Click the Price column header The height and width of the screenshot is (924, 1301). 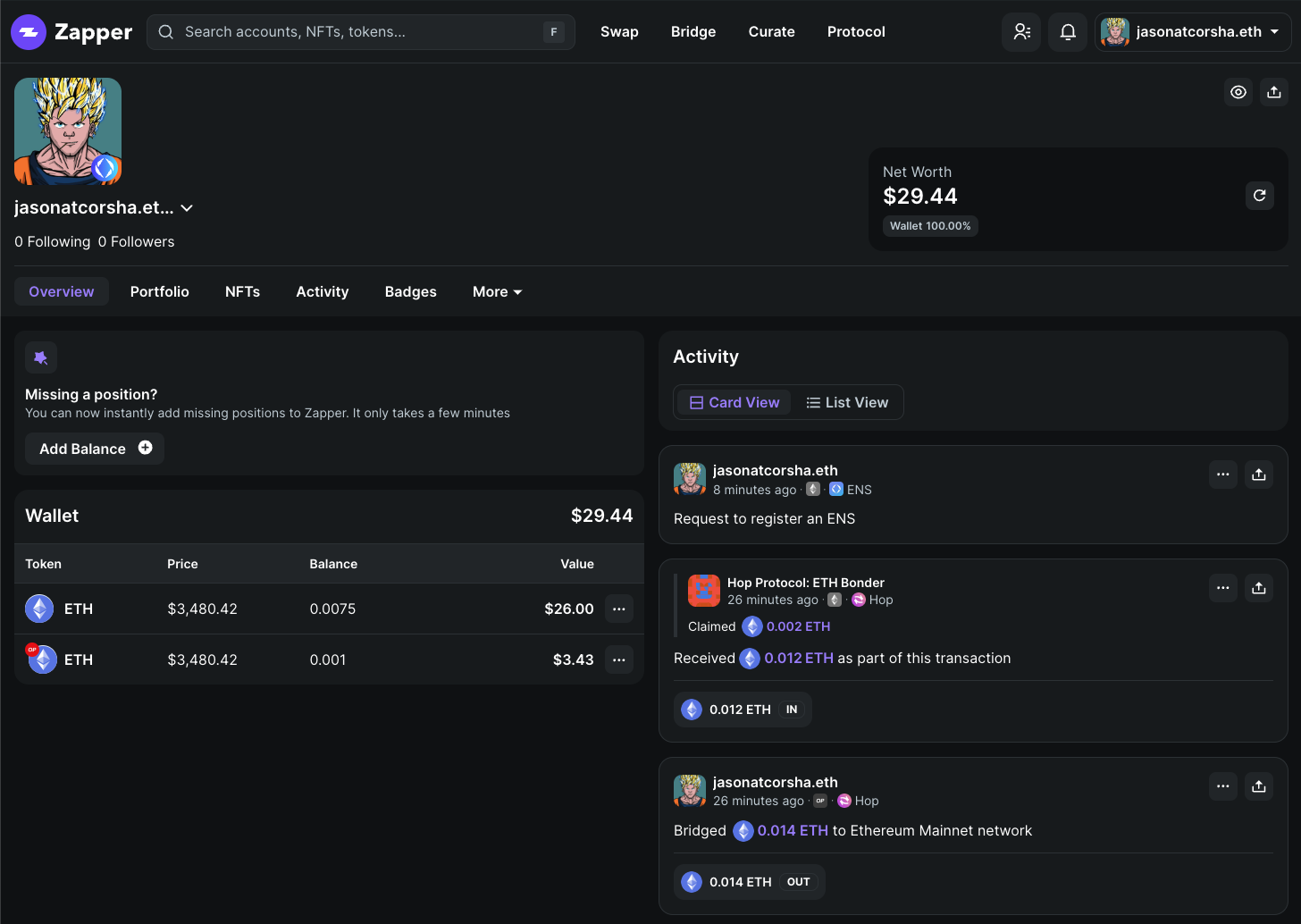(182, 564)
